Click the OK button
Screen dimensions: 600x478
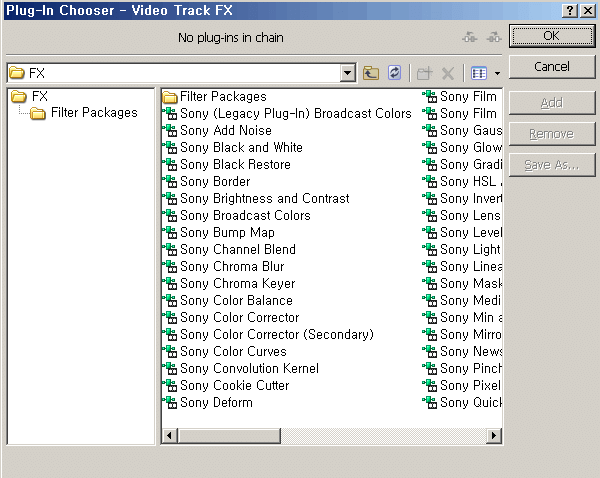click(x=552, y=36)
